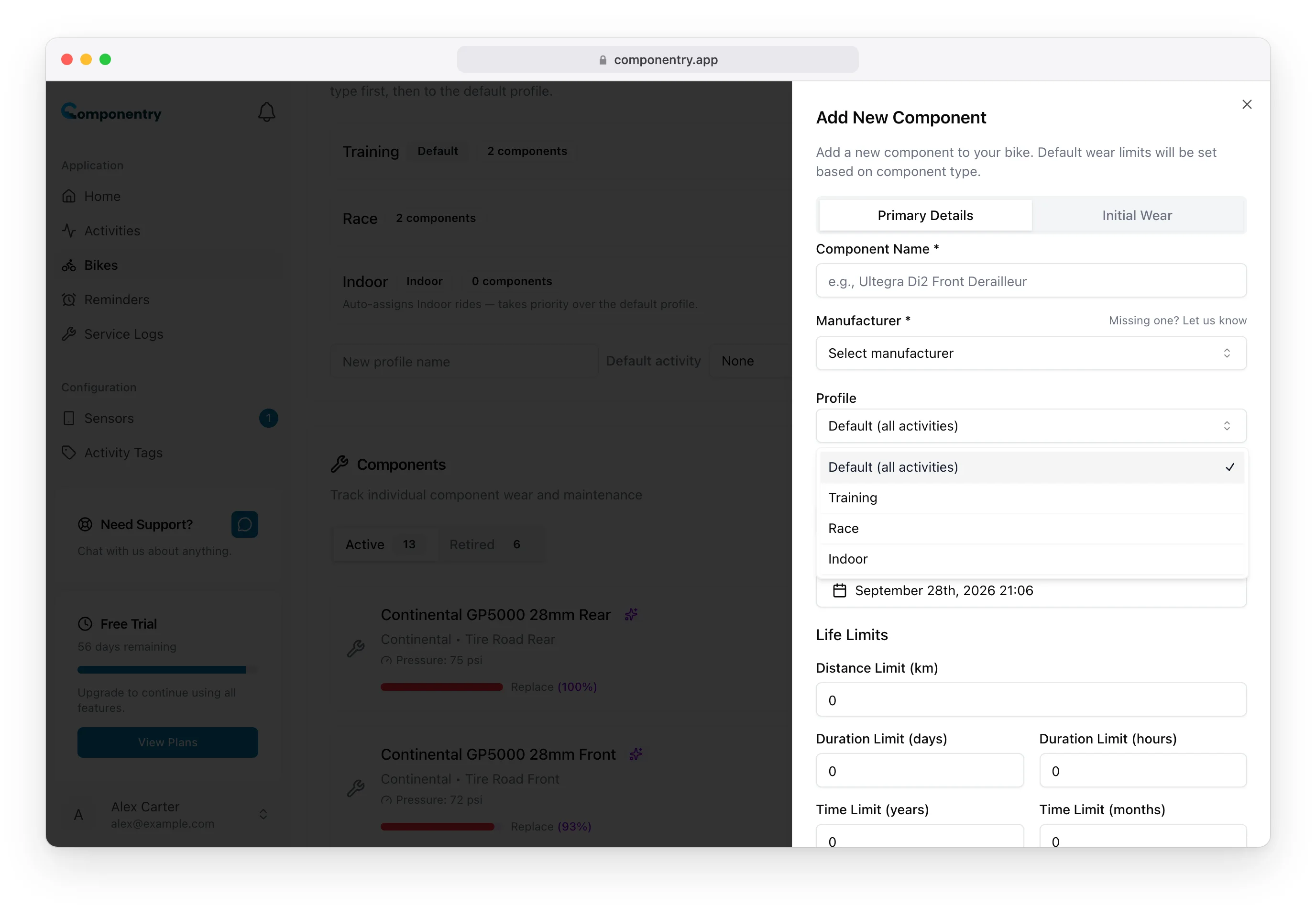Open the Select manufacturer dropdown
The width and height of the screenshot is (1316, 908).
point(1031,353)
